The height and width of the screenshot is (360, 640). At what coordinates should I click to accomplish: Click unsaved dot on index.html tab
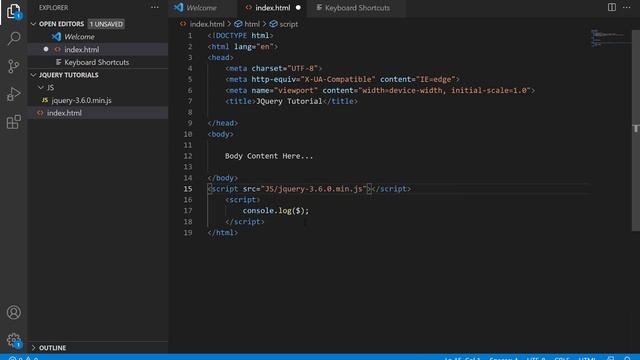(x=298, y=7)
